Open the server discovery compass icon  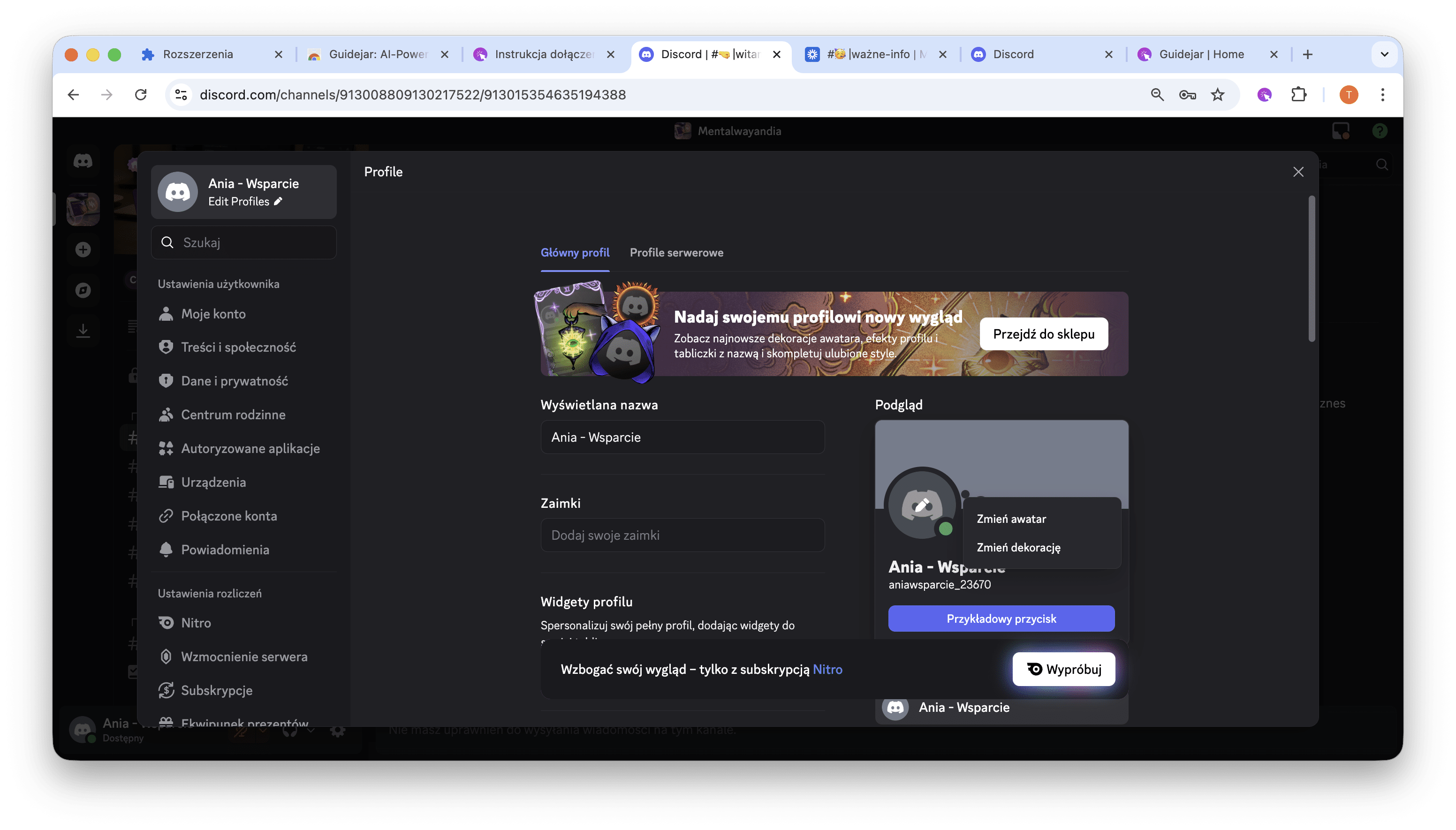point(83,290)
